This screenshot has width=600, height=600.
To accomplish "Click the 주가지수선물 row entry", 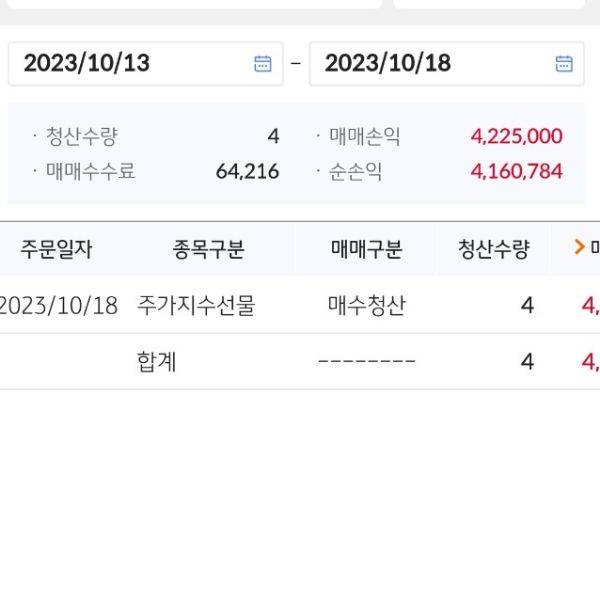I will [x=196, y=306].
